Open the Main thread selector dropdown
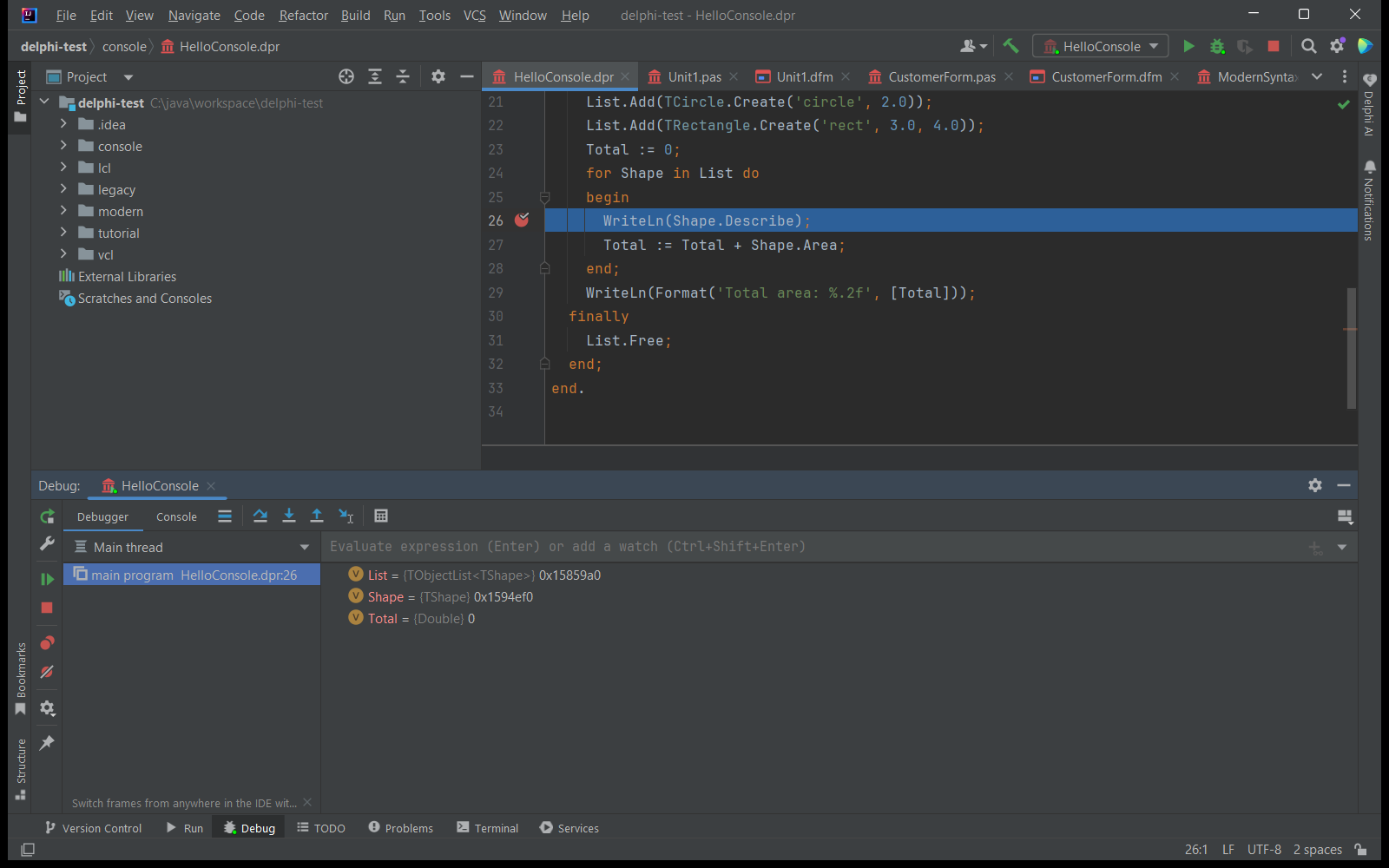This screenshot has width=1389, height=868. coord(192,547)
